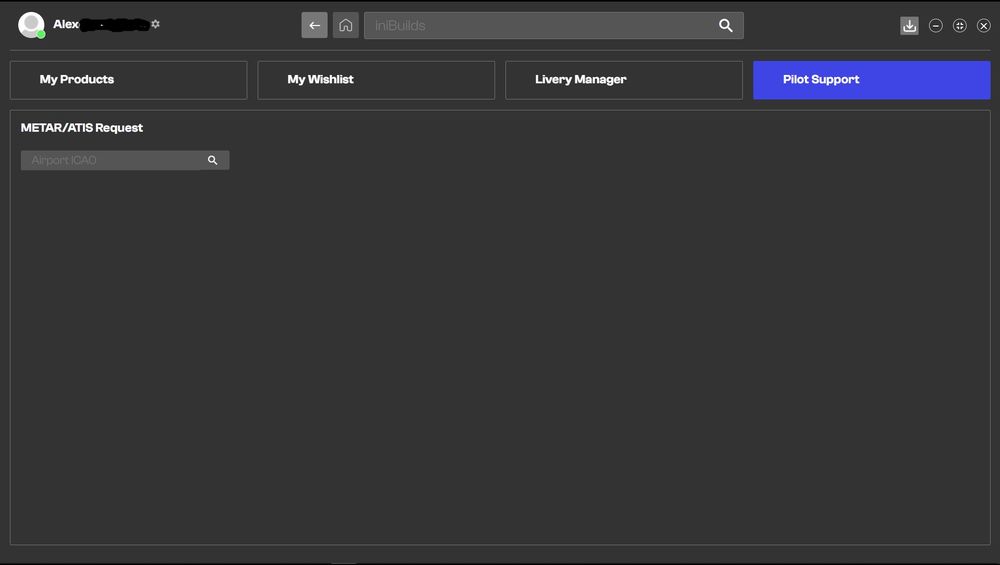
Task: Maximize the iniBuilds window
Action: (960, 26)
